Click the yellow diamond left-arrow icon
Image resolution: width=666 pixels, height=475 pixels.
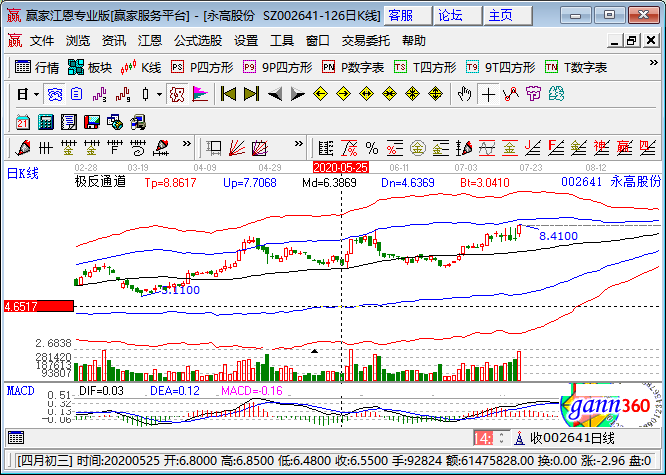click(x=320, y=94)
